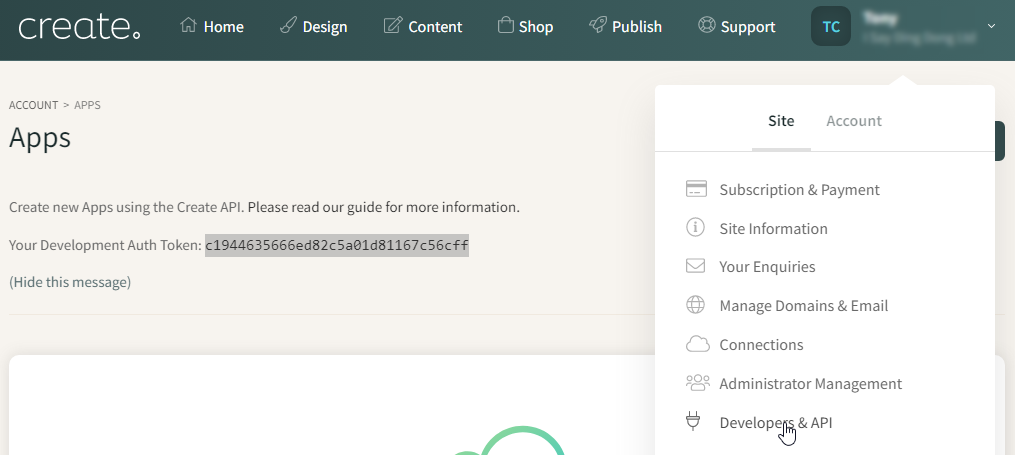The height and width of the screenshot is (455, 1015).
Task: Click the Support lifebuoy icon
Action: coord(706,25)
